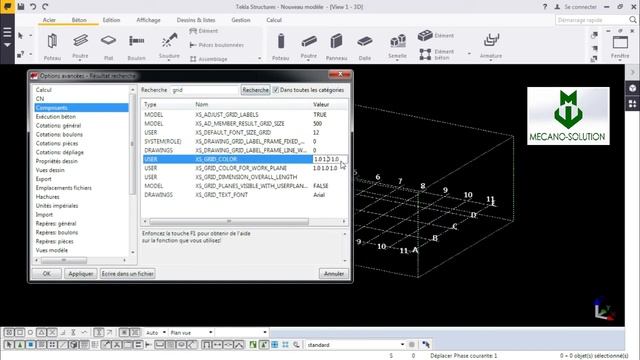Viewport: 640px width, 360px height.
Task: Select the Exécution béton category
Action: point(56,117)
